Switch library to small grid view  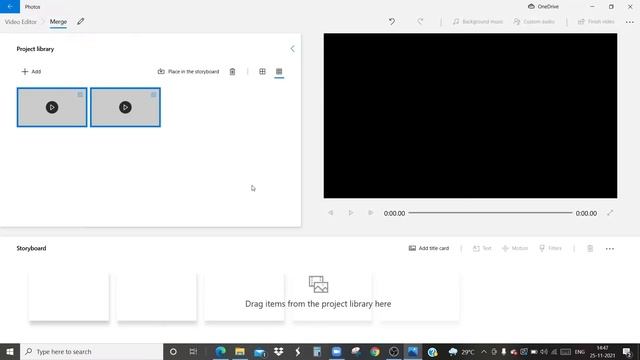pyautogui.click(x=279, y=71)
